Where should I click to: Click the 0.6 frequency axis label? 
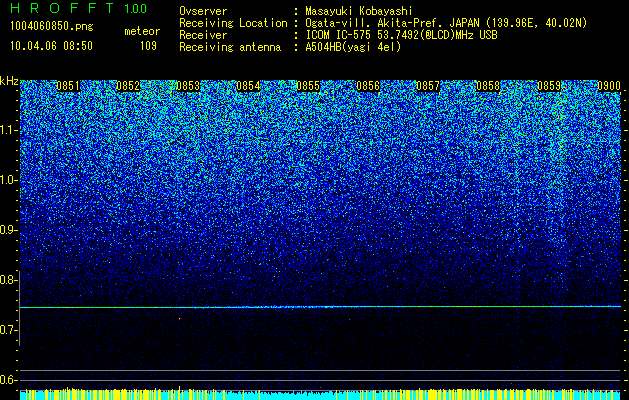(x=8, y=380)
